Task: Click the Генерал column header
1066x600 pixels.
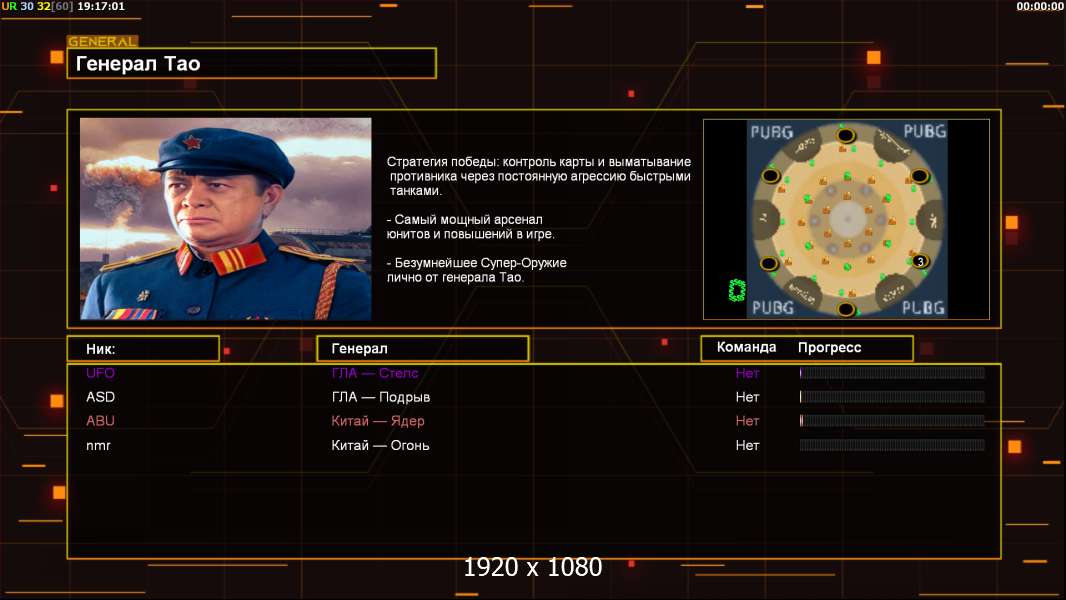Action: (422, 349)
